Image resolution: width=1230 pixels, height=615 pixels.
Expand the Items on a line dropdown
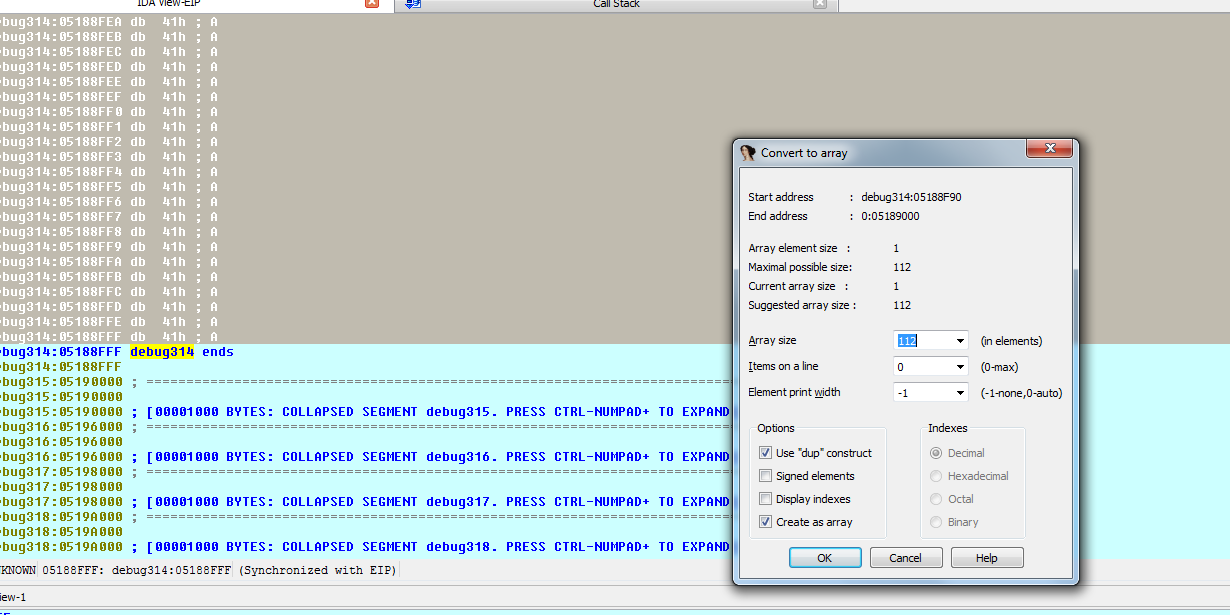point(960,367)
